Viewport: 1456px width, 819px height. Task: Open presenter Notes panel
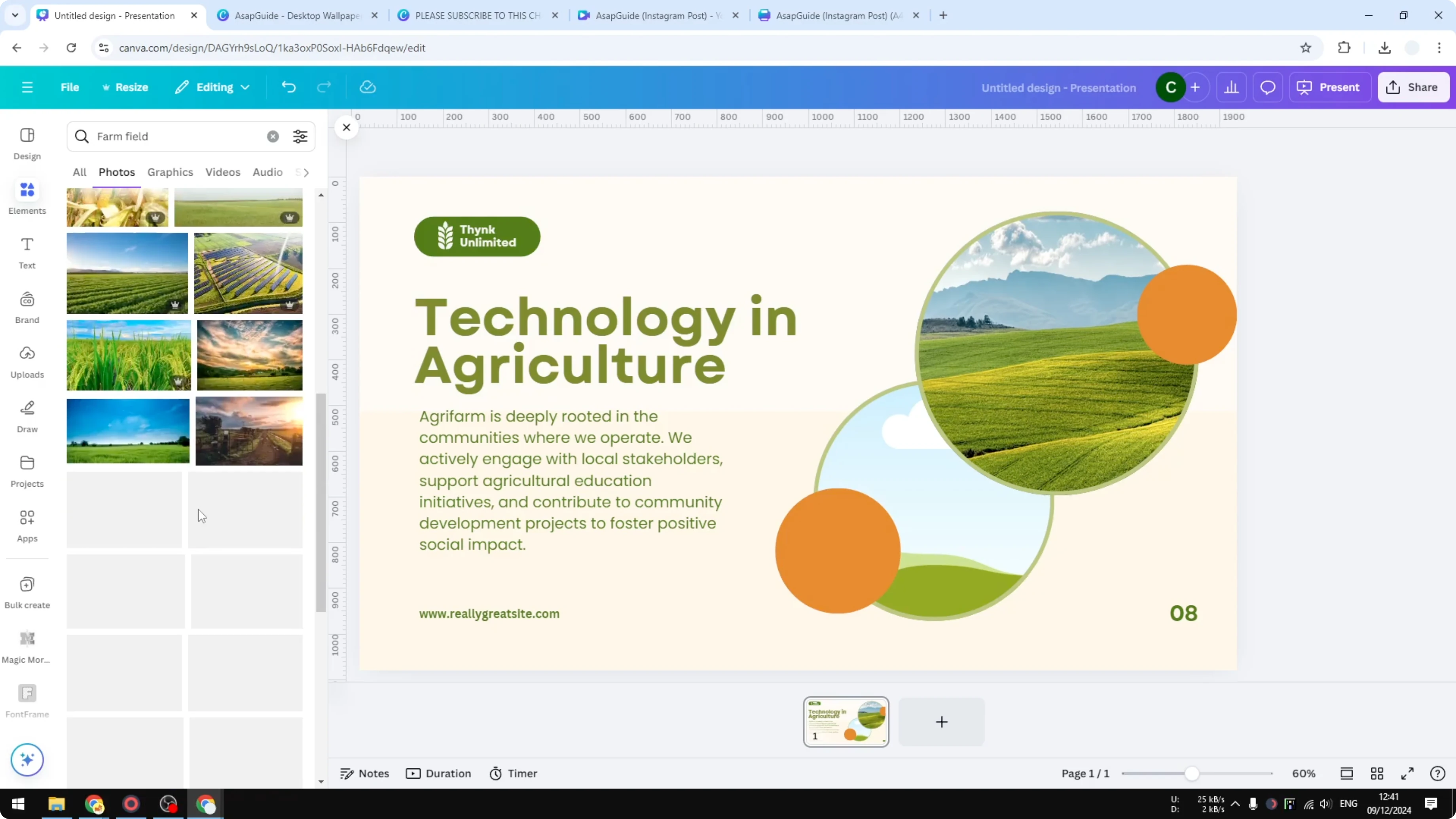[x=364, y=773]
